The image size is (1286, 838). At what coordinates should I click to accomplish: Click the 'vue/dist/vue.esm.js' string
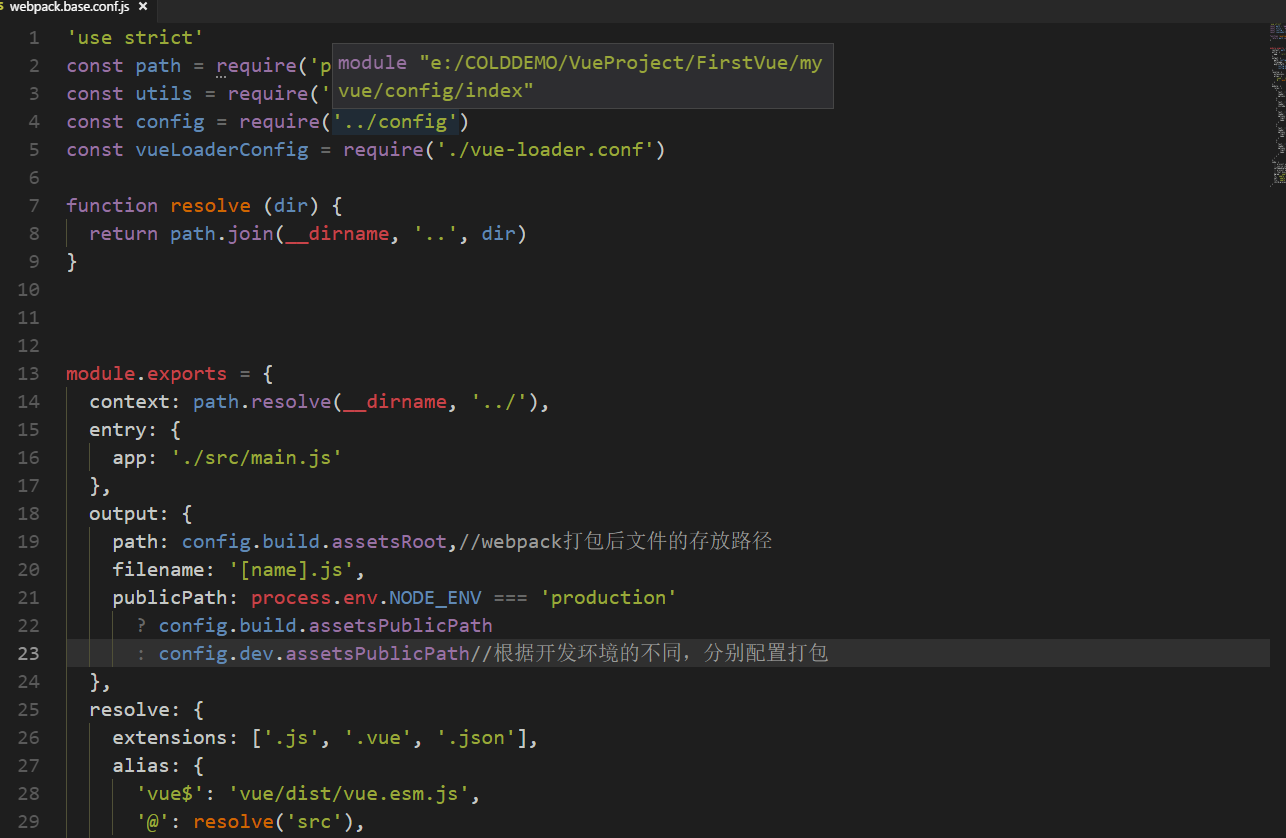349,793
